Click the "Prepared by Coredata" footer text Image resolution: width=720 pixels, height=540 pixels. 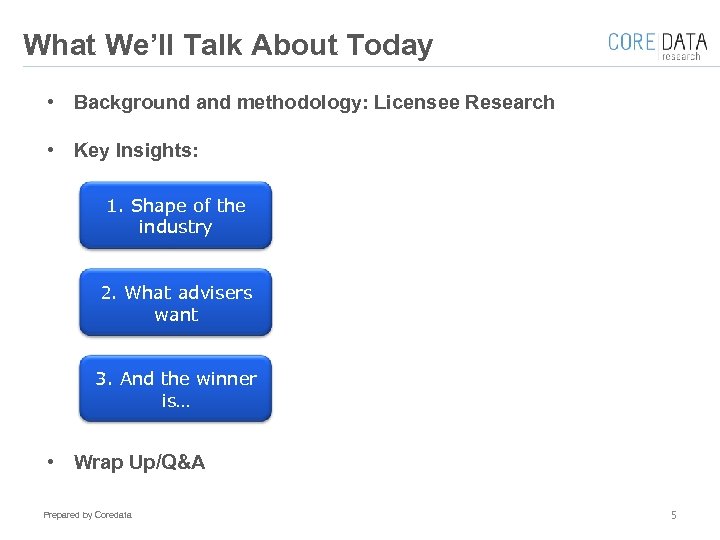(x=87, y=515)
